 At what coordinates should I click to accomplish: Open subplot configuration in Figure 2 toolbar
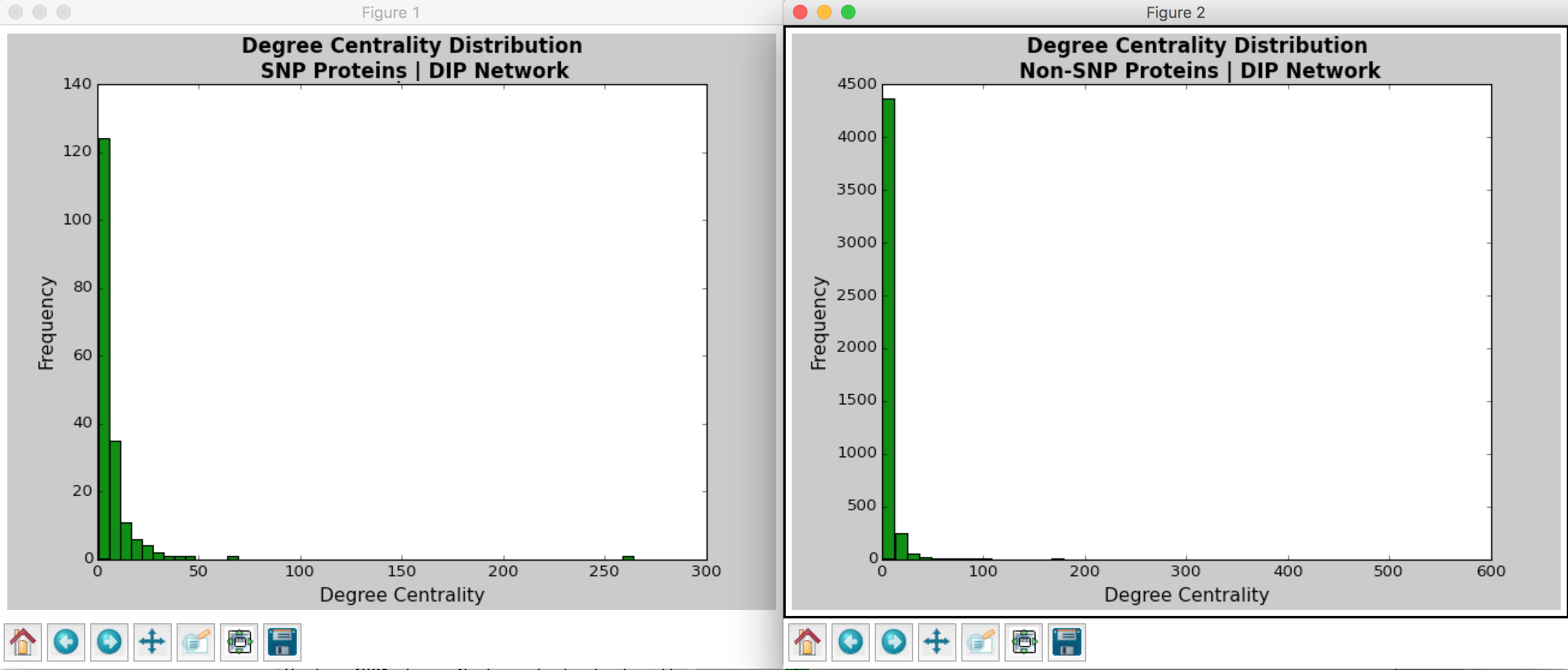pos(1024,641)
